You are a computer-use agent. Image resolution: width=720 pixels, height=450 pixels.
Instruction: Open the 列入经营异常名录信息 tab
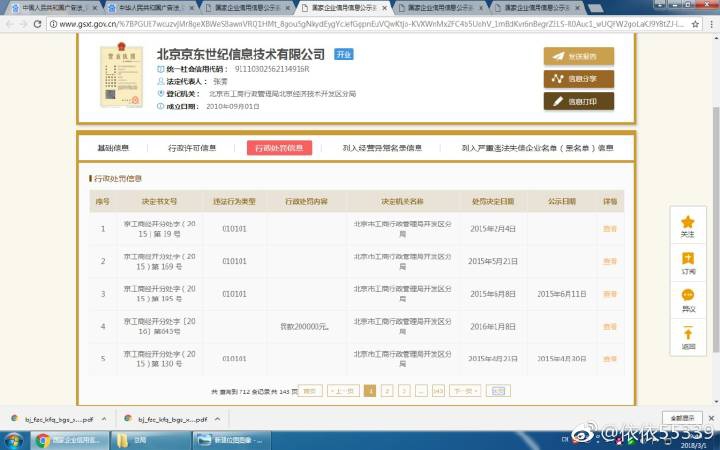pyautogui.click(x=382, y=148)
